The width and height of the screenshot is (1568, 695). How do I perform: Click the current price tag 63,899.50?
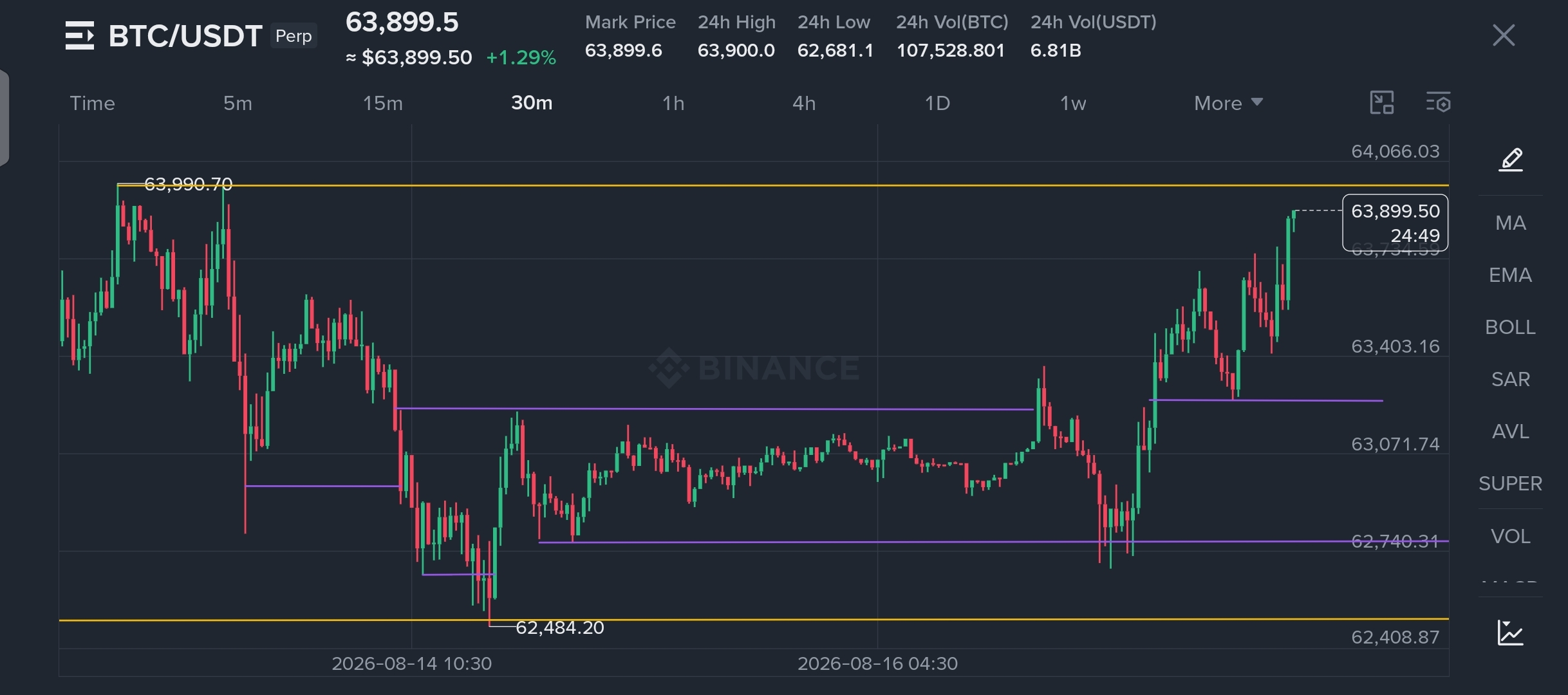pyautogui.click(x=1395, y=223)
